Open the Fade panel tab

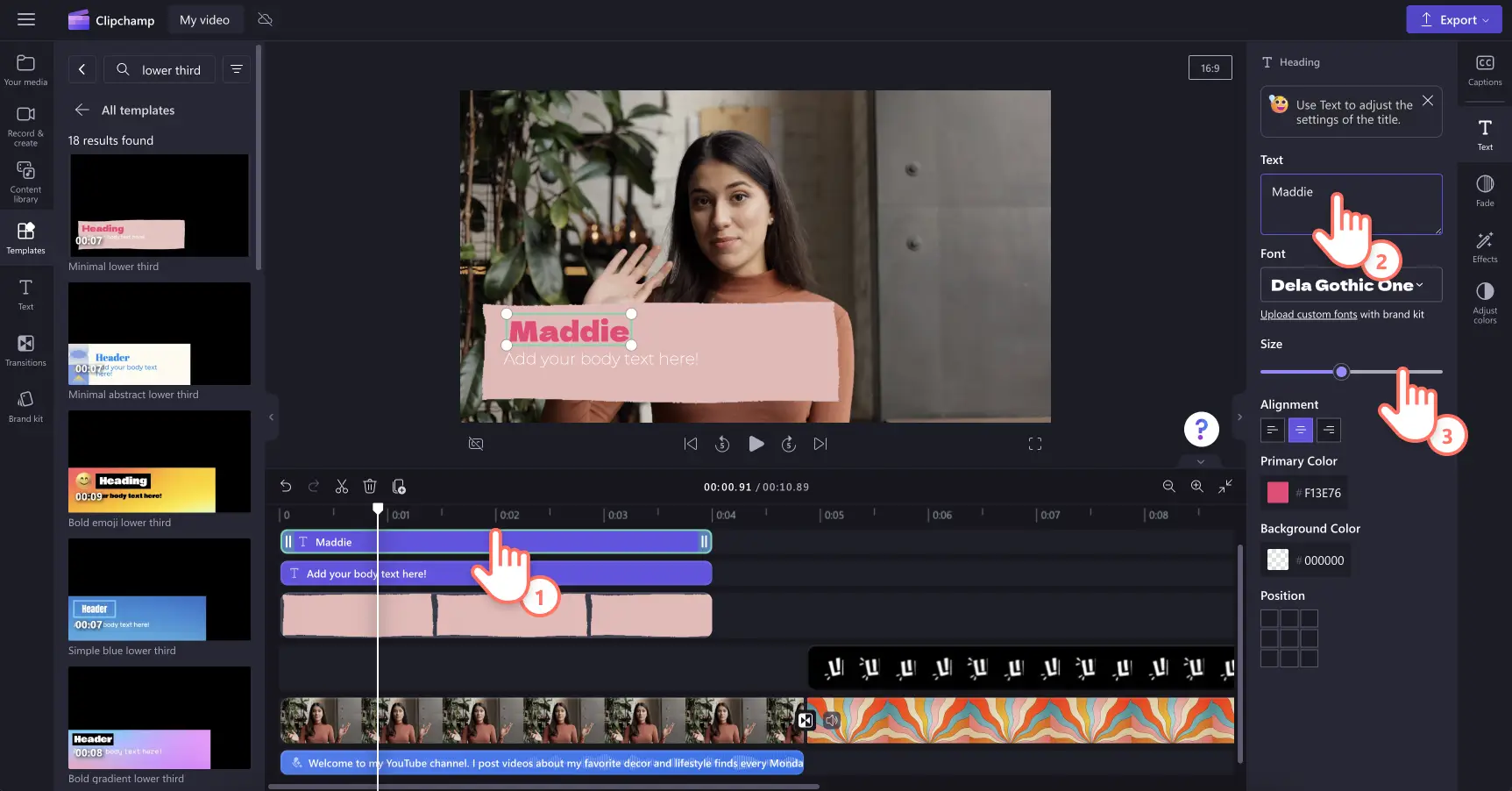tap(1484, 190)
